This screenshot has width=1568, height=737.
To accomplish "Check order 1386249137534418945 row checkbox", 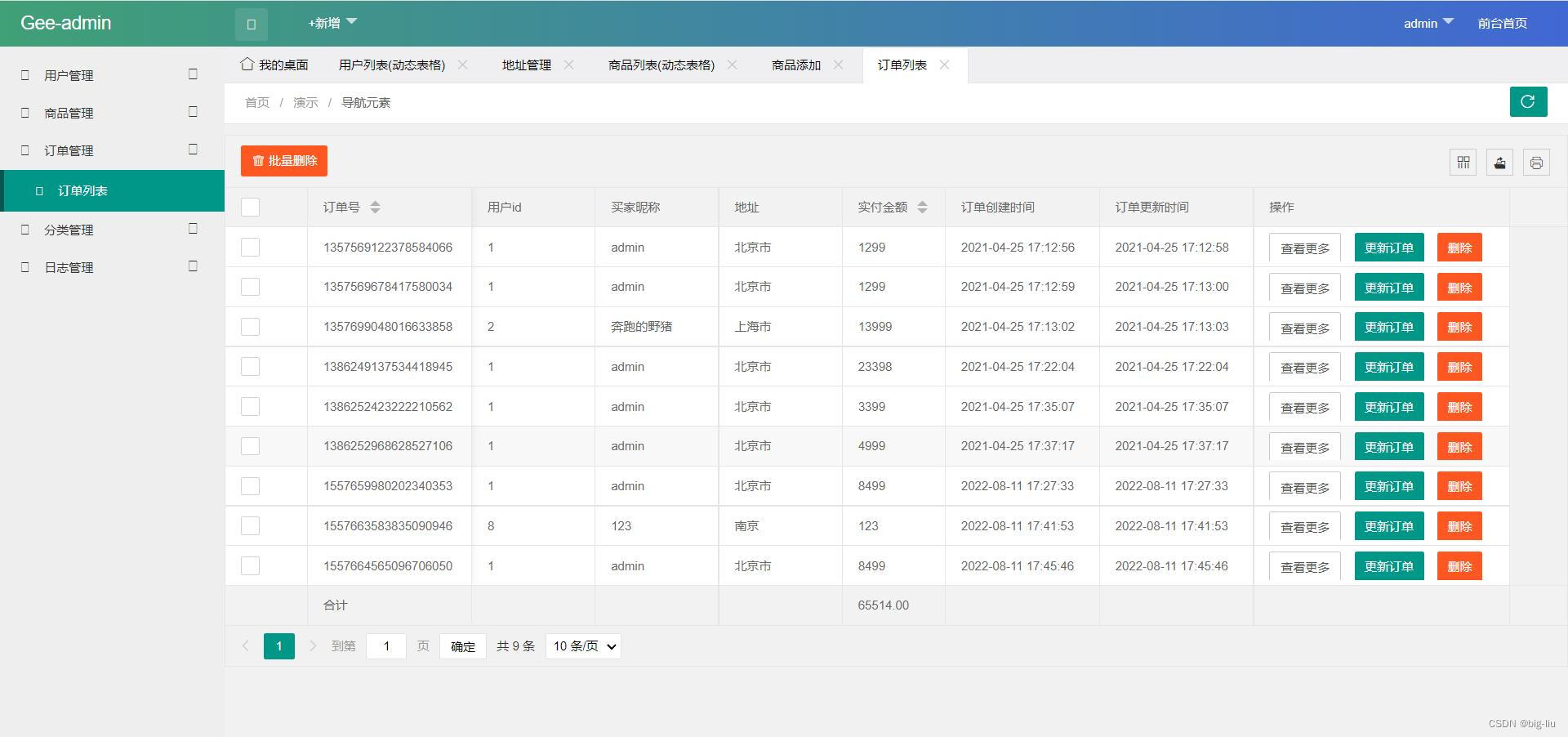I will 251,366.
